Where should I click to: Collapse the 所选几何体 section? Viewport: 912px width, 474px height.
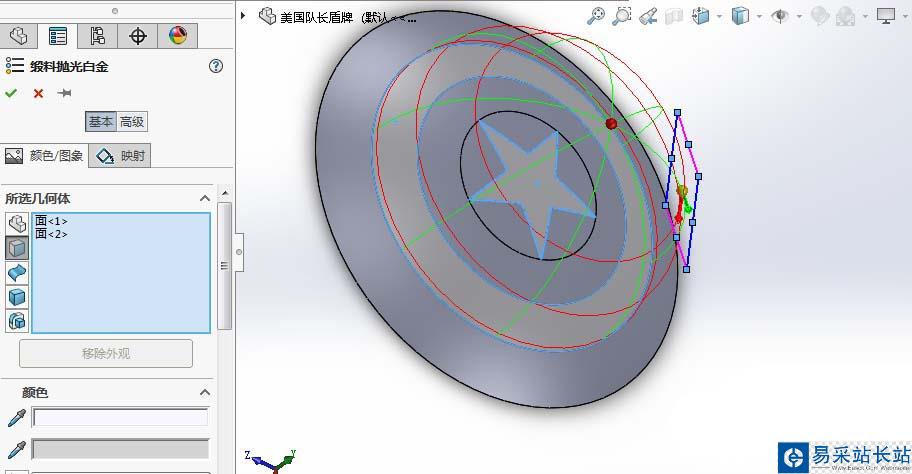pos(205,198)
